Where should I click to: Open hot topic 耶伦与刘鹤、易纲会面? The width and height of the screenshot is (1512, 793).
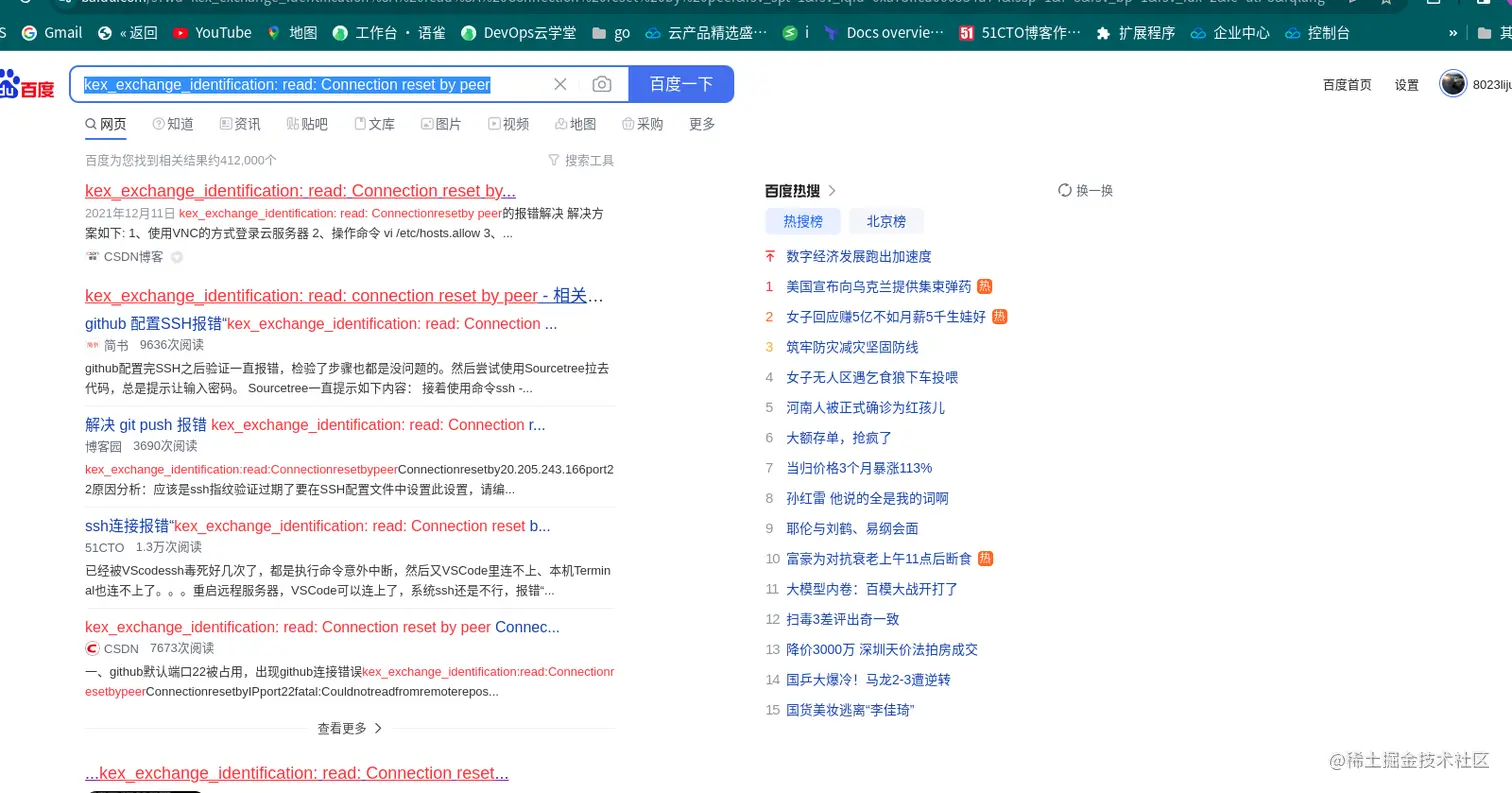coord(852,528)
